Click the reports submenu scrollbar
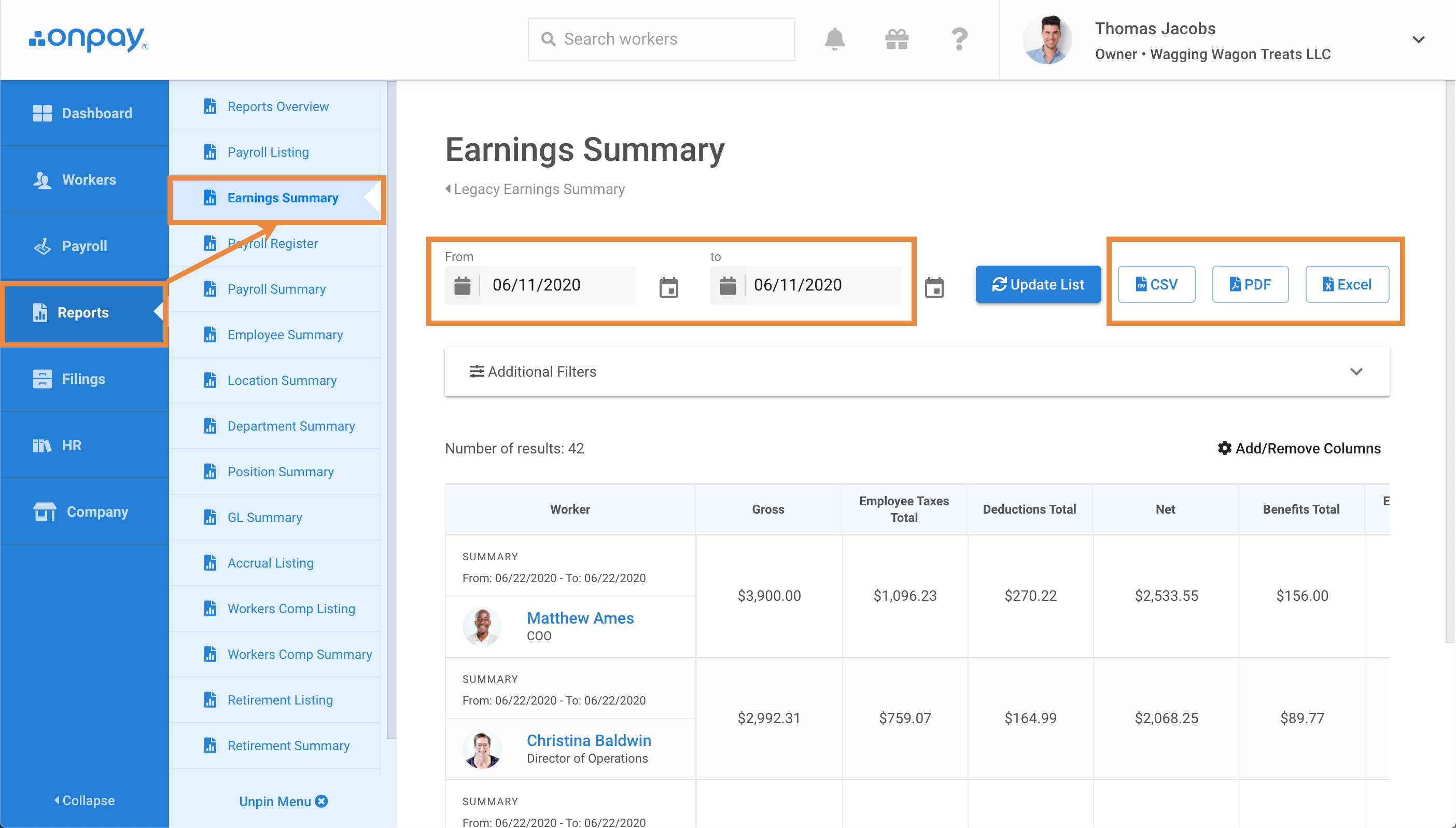This screenshot has width=1456, height=828. tap(391, 409)
